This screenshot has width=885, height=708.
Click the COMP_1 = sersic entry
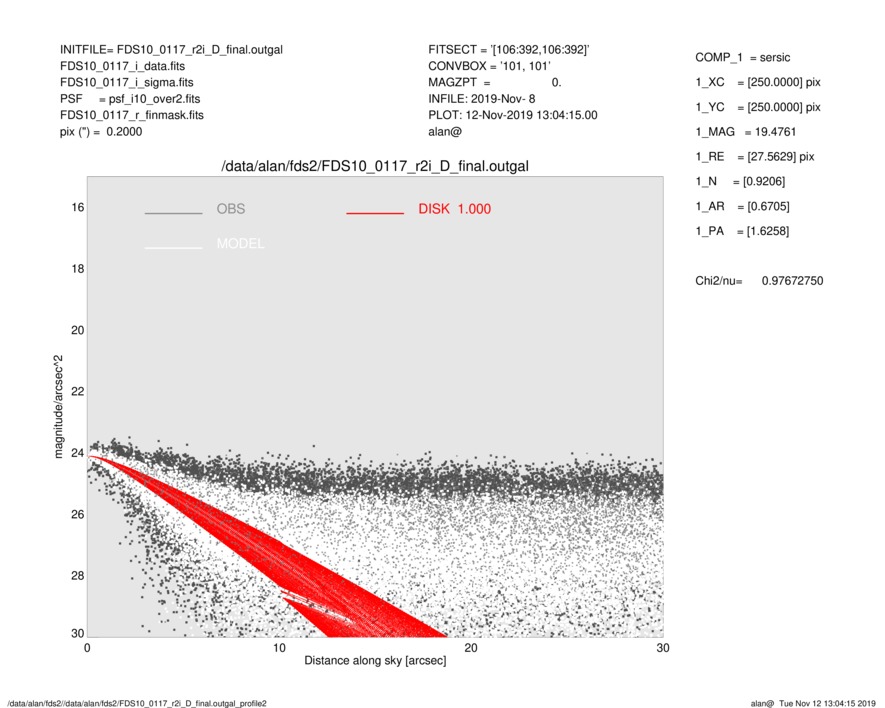[743, 58]
